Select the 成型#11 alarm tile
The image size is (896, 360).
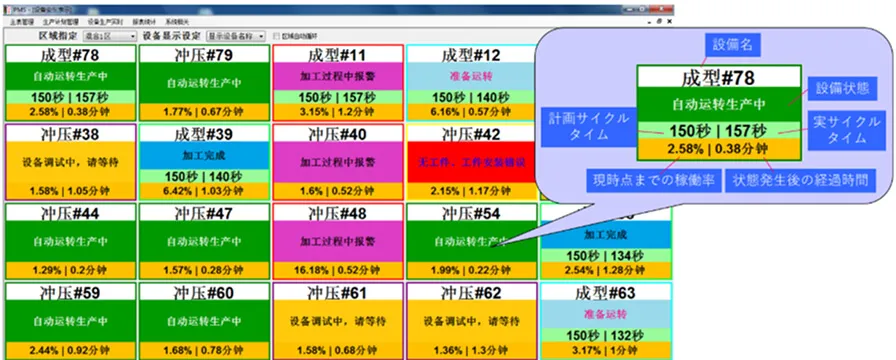coord(338,83)
